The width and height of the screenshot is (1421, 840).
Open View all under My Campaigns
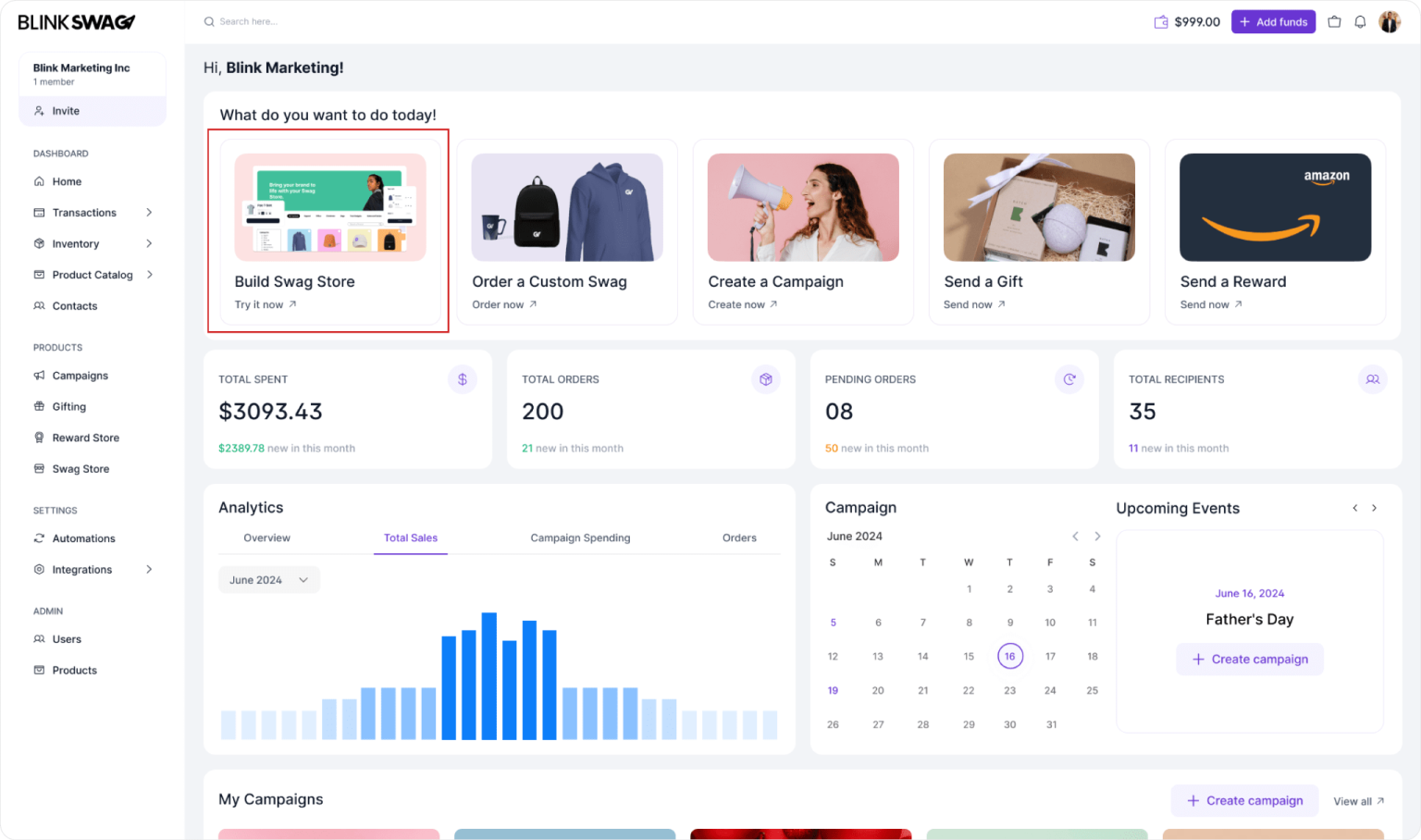(x=1356, y=800)
